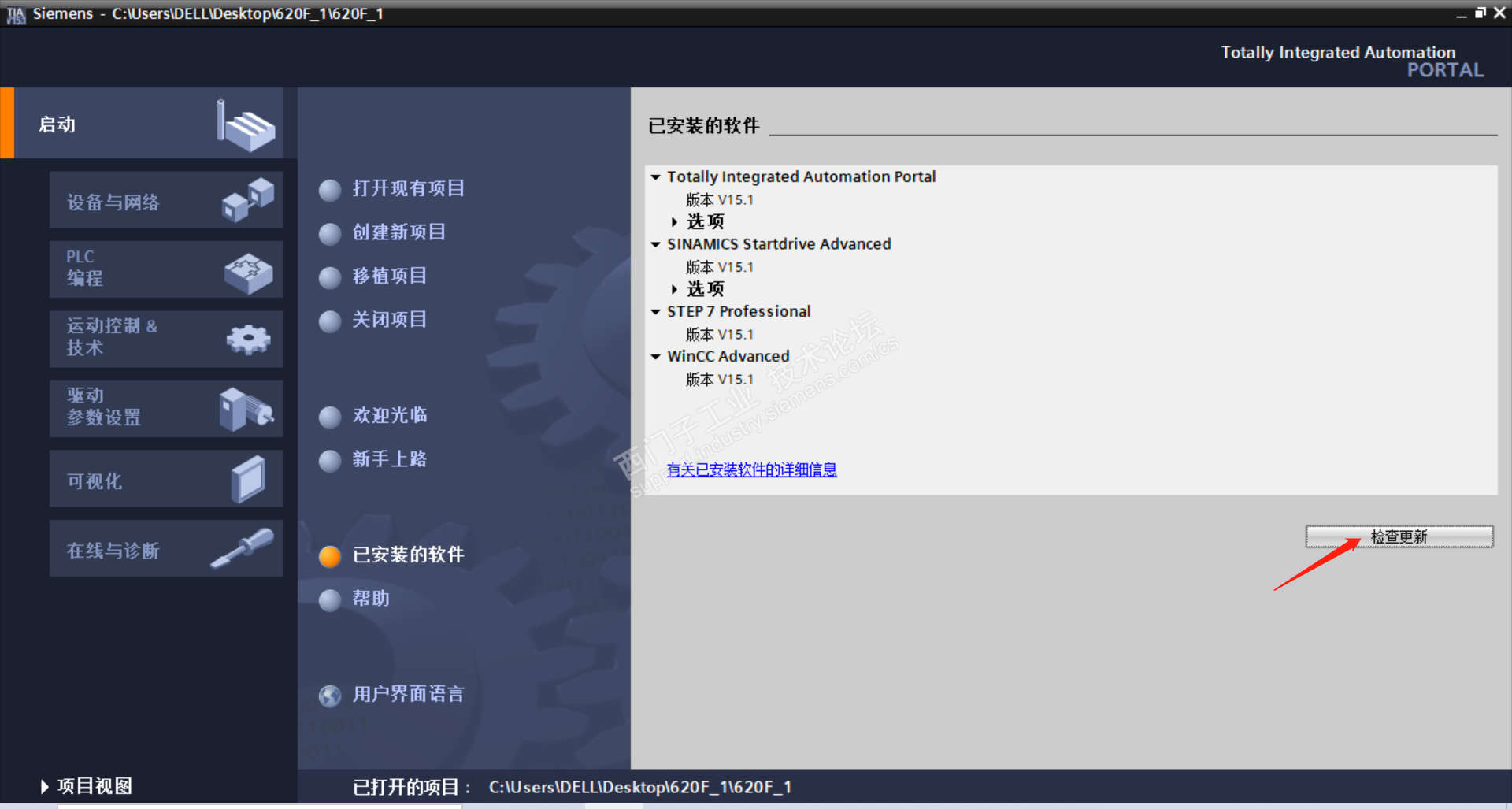The image size is (1512, 809).
Task: Collapse the WinCC Advanced node
Action: click(655, 357)
